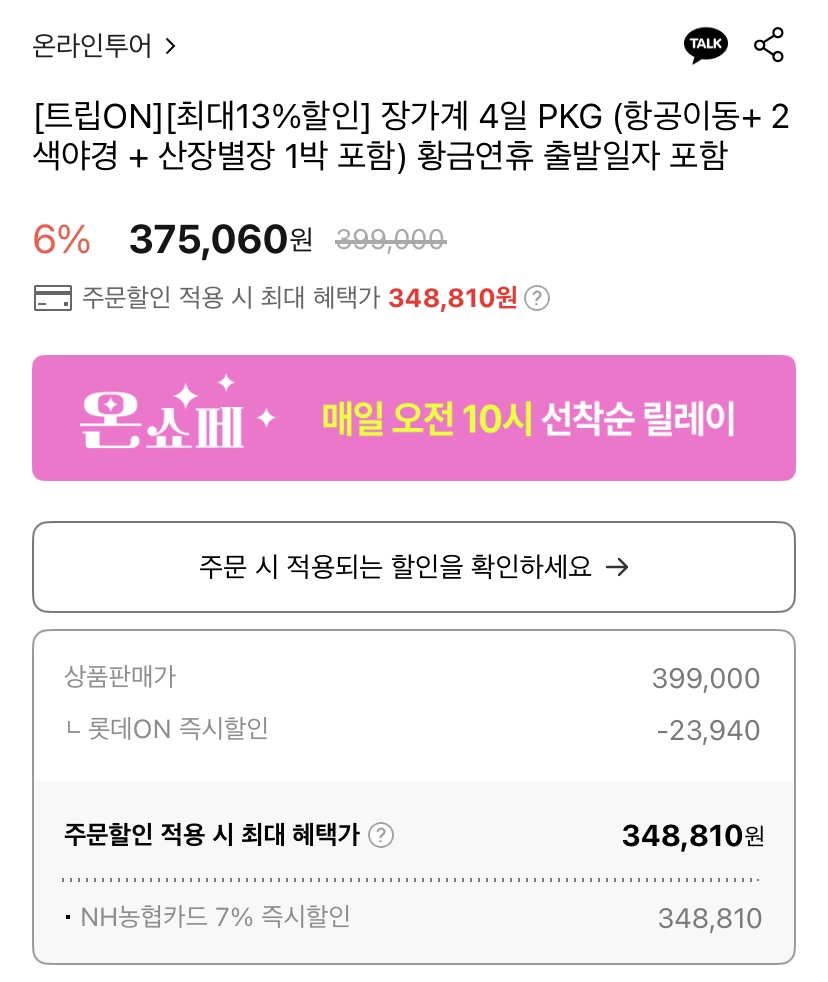Tap the 375,060원 sale price
Viewport: 828px width, 982px height.
click(x=220, y=240)
